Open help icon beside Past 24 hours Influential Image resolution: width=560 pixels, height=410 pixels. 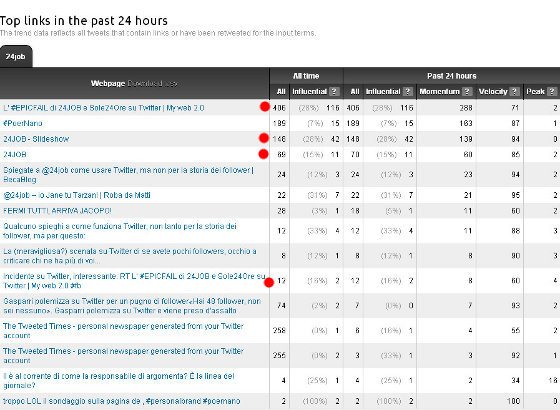point(408,91)
